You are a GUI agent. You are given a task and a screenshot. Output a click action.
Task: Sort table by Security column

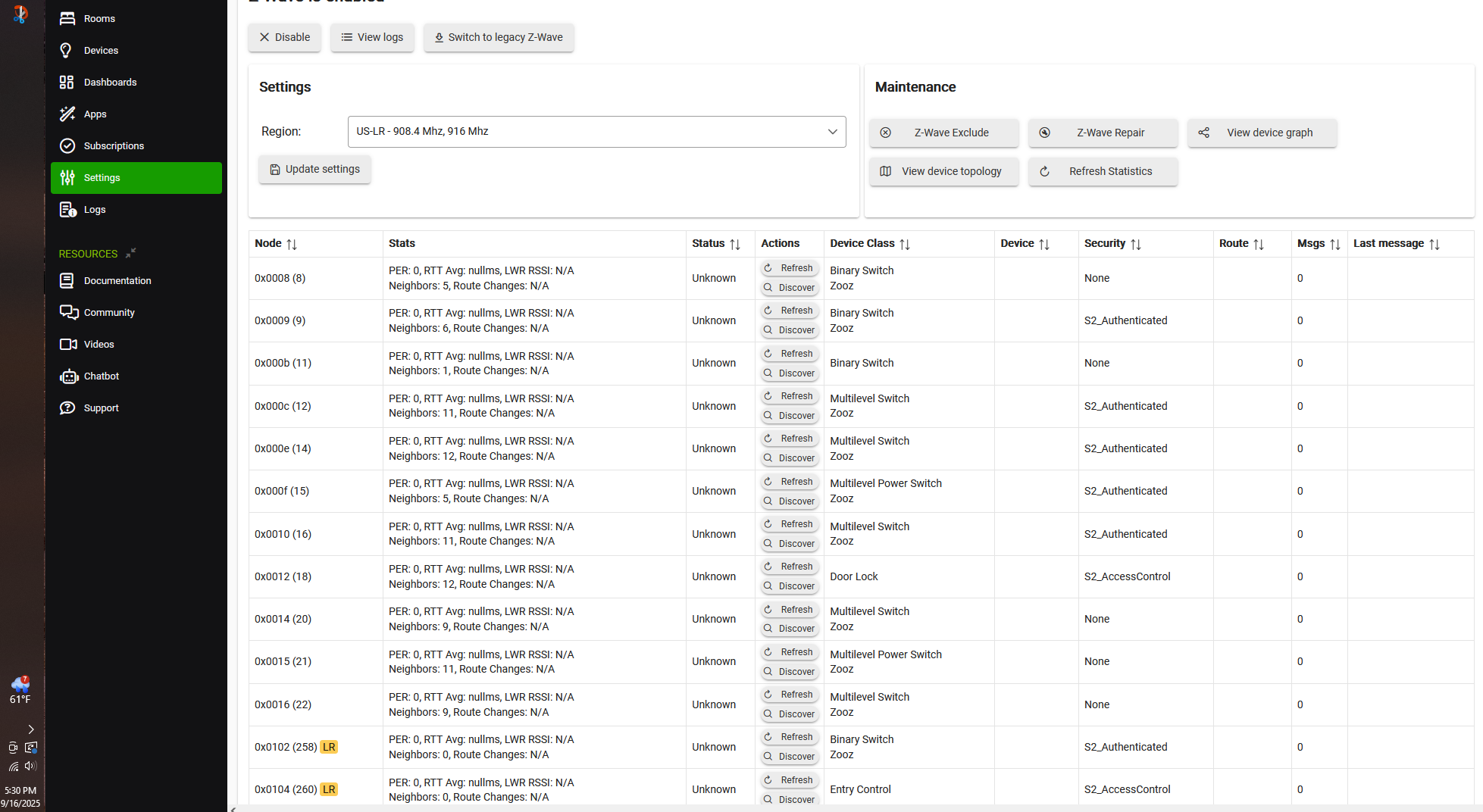(x=1135, y=244)
